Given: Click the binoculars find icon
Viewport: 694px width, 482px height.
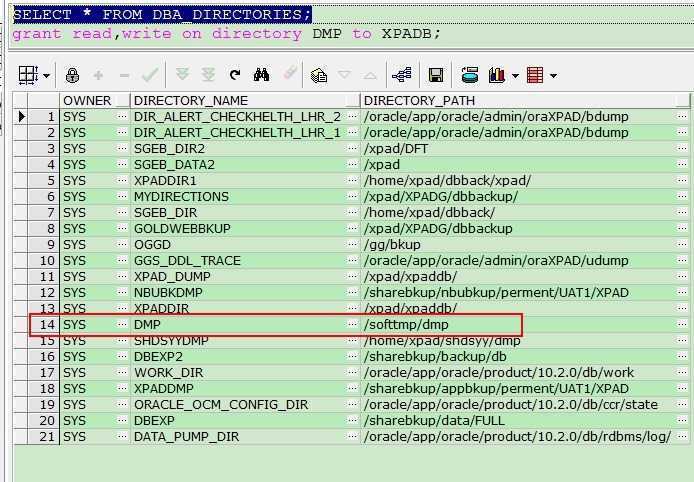Looking at the screenshot, I should [261, 75].
